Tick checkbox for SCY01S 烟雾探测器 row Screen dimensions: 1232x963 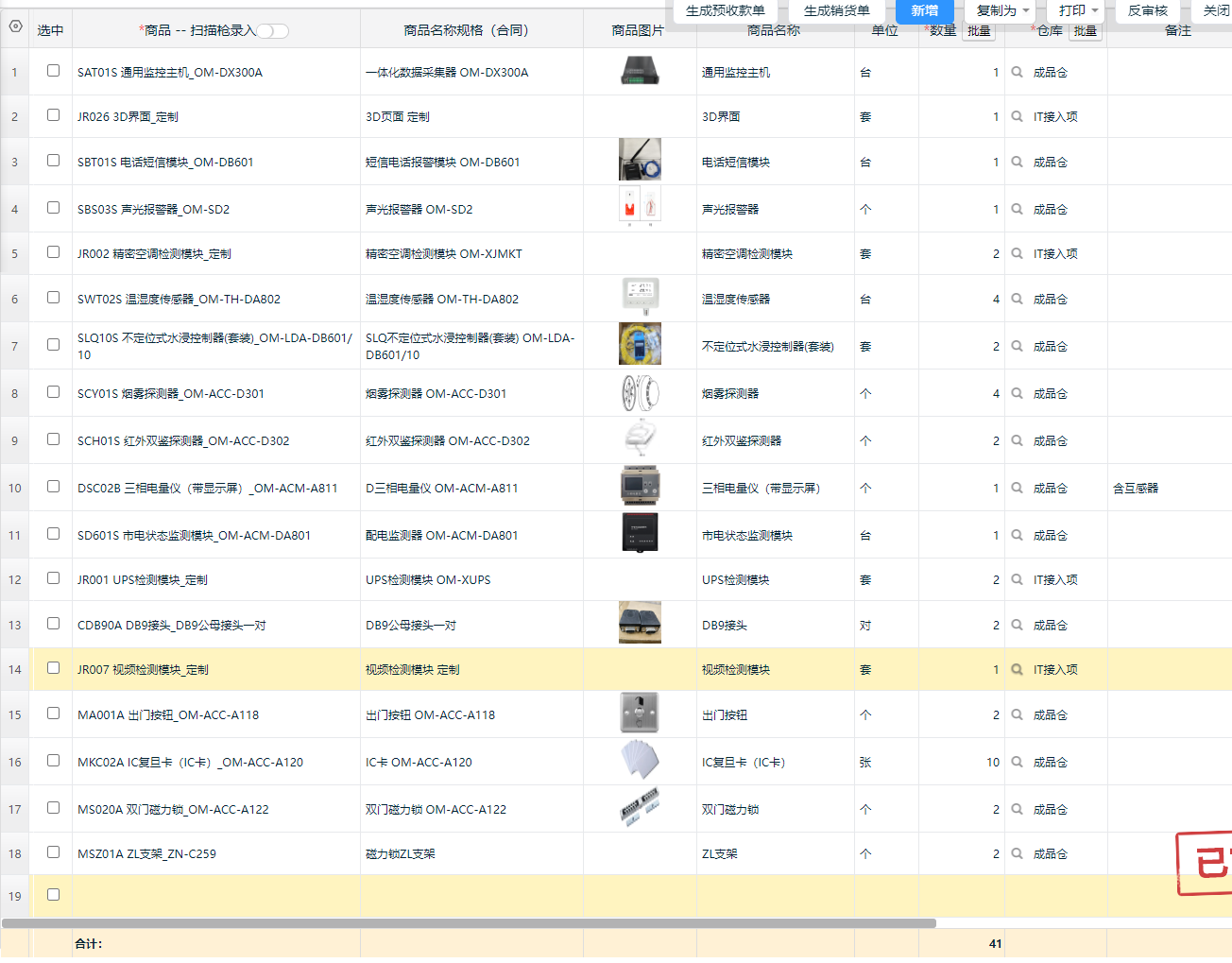click(53, 392)
